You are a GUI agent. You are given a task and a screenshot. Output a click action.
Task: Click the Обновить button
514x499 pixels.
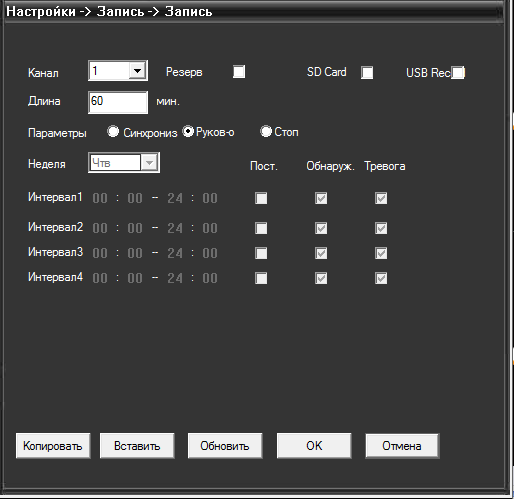pos(225,446)
